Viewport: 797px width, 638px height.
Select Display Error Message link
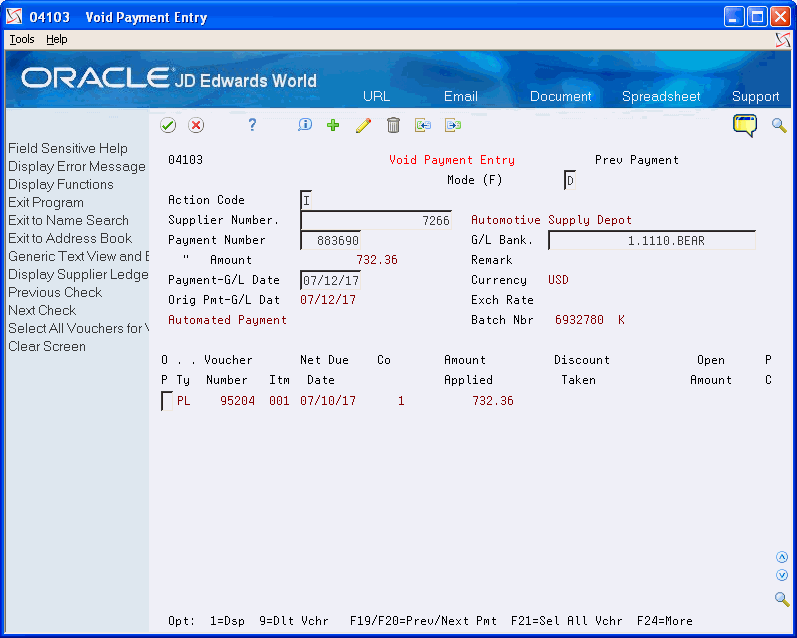[x=77, y=167]
